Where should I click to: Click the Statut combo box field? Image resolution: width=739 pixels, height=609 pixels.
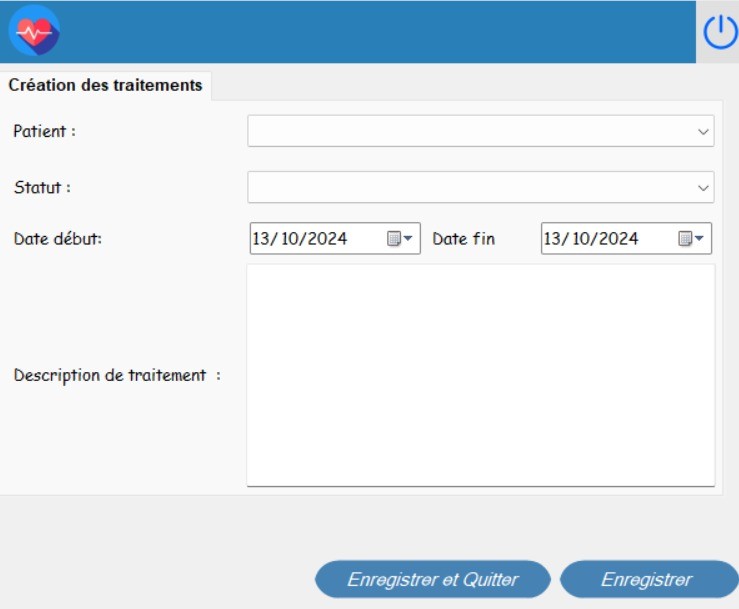pyautogui.click(x=481, y=188)
